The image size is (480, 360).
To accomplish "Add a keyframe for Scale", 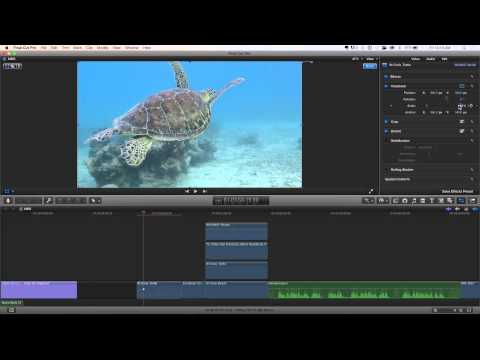I will click(x=471, y=106).
